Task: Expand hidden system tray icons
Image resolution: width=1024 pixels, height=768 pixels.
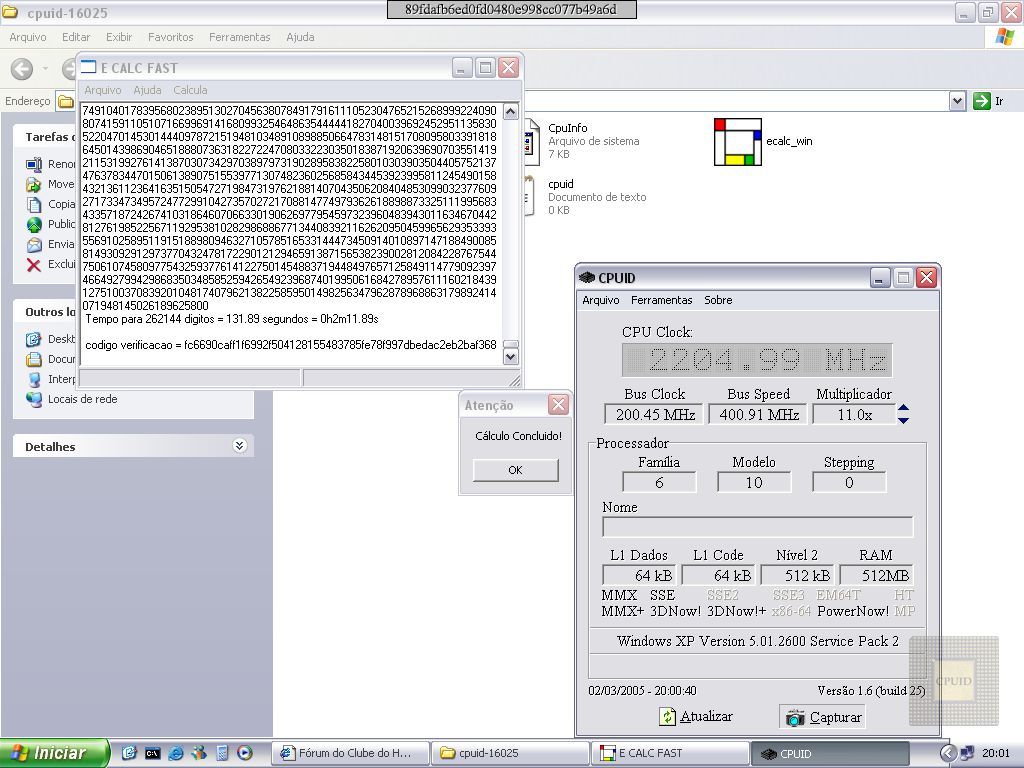Action: click(x=948, y=753)
